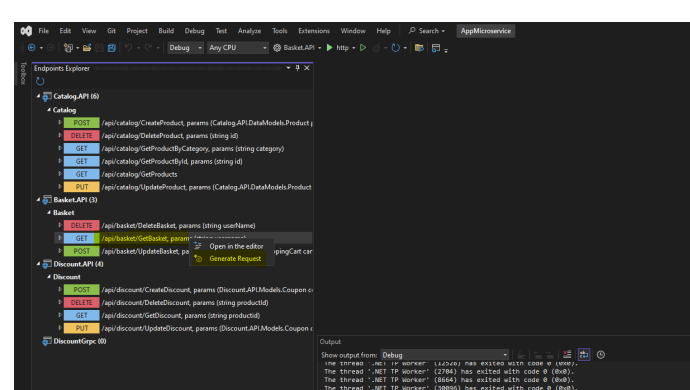
Task: Start Without Debugging using outlined play icon
Action: (x=363, y=48)
